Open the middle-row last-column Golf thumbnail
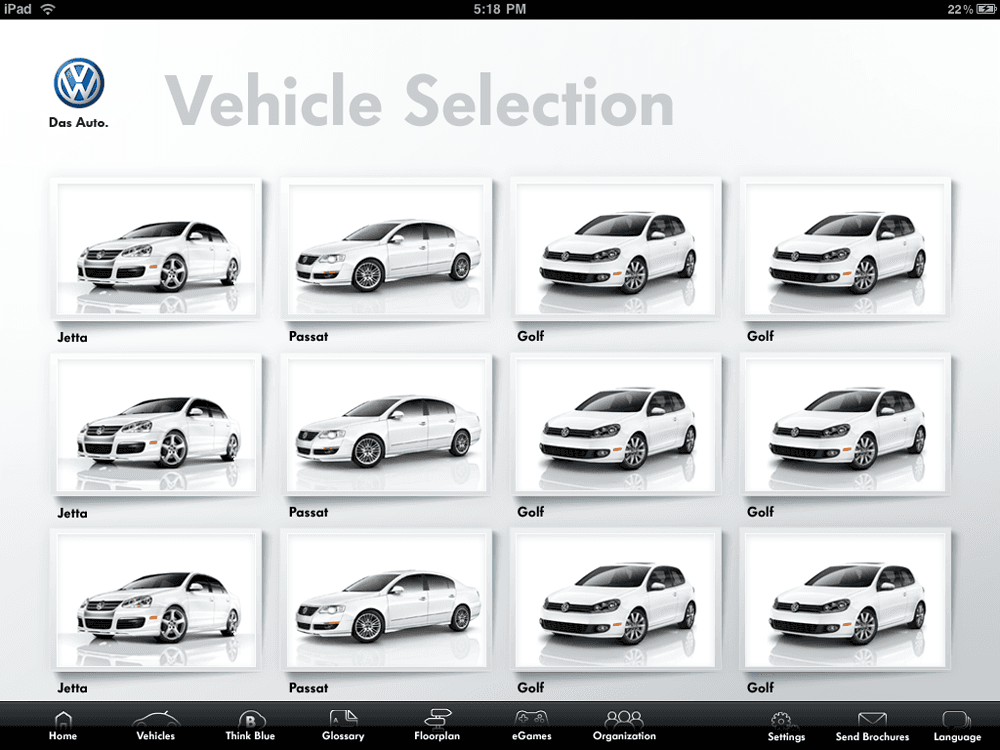Image resolution: width=1000 pixels, height=750 pixels. click(846, 424)
